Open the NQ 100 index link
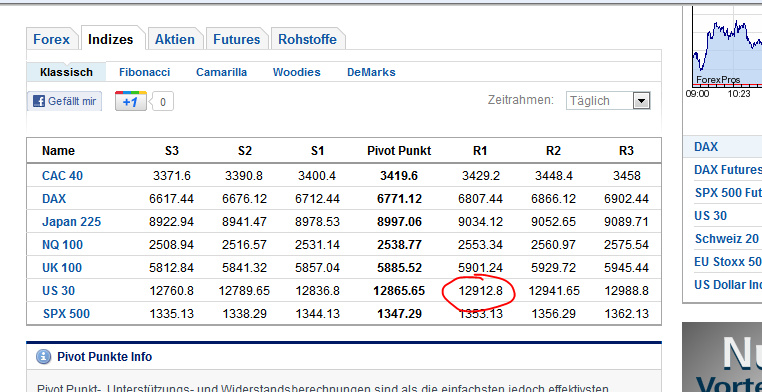Viewport: 762px width, 392px height. [62, 244]
